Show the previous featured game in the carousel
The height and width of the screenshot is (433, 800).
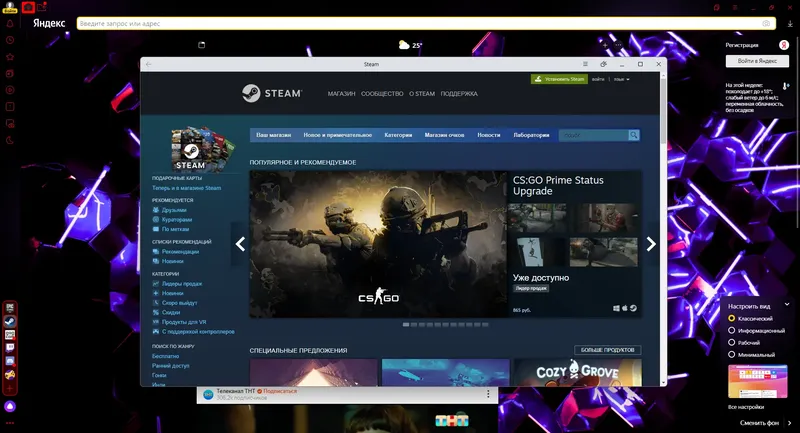coord(240,244)
